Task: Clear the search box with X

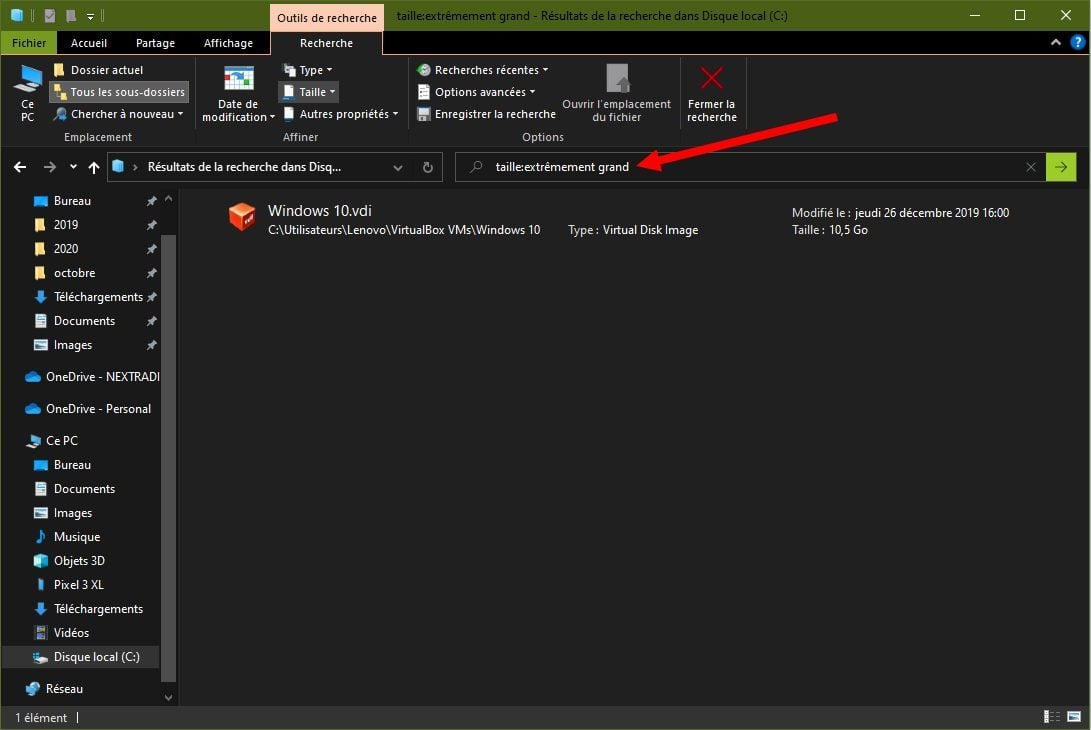Action: (1031, 167)
